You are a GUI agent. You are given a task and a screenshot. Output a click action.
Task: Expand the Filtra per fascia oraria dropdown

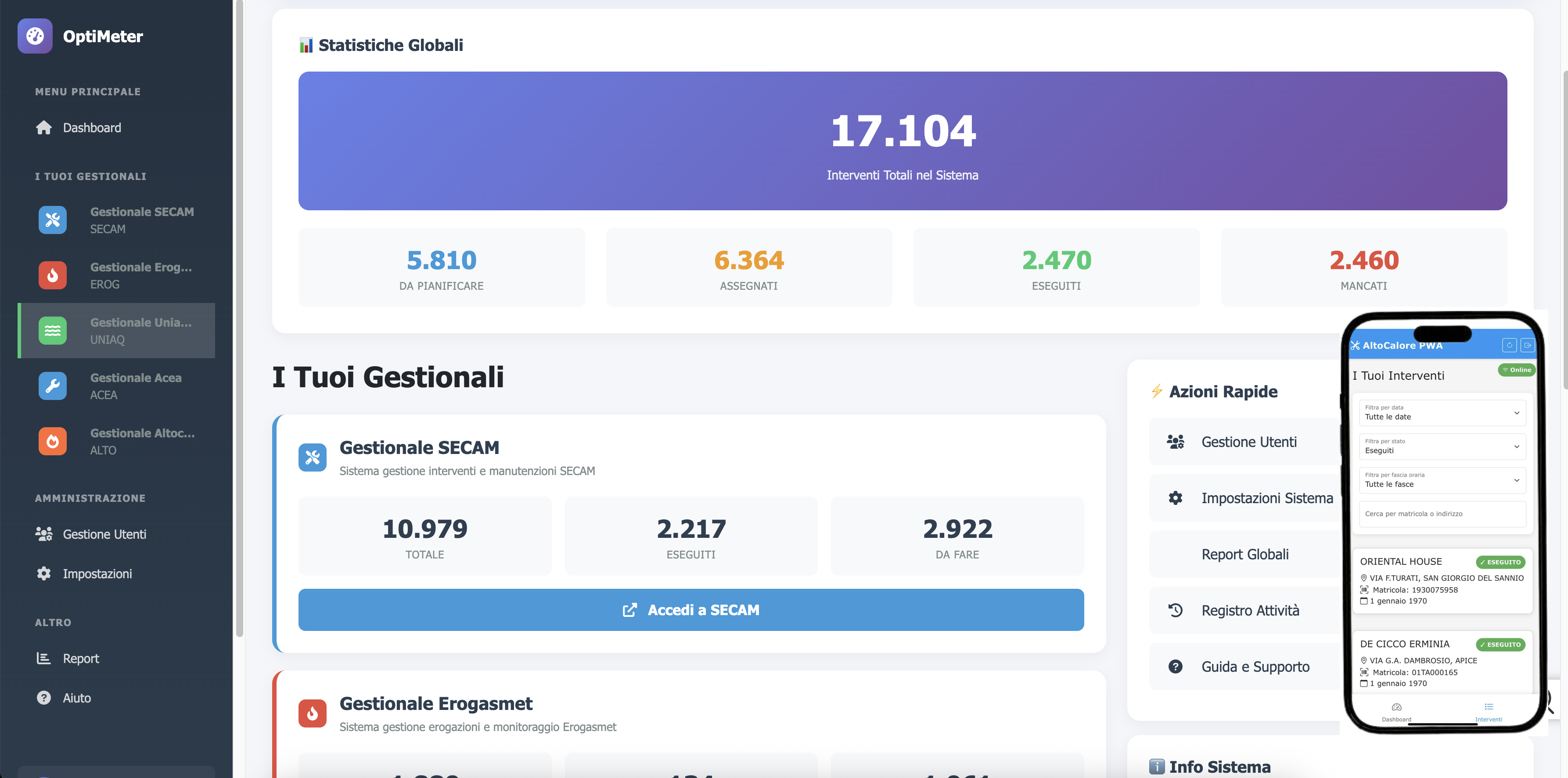(1442, 480)
